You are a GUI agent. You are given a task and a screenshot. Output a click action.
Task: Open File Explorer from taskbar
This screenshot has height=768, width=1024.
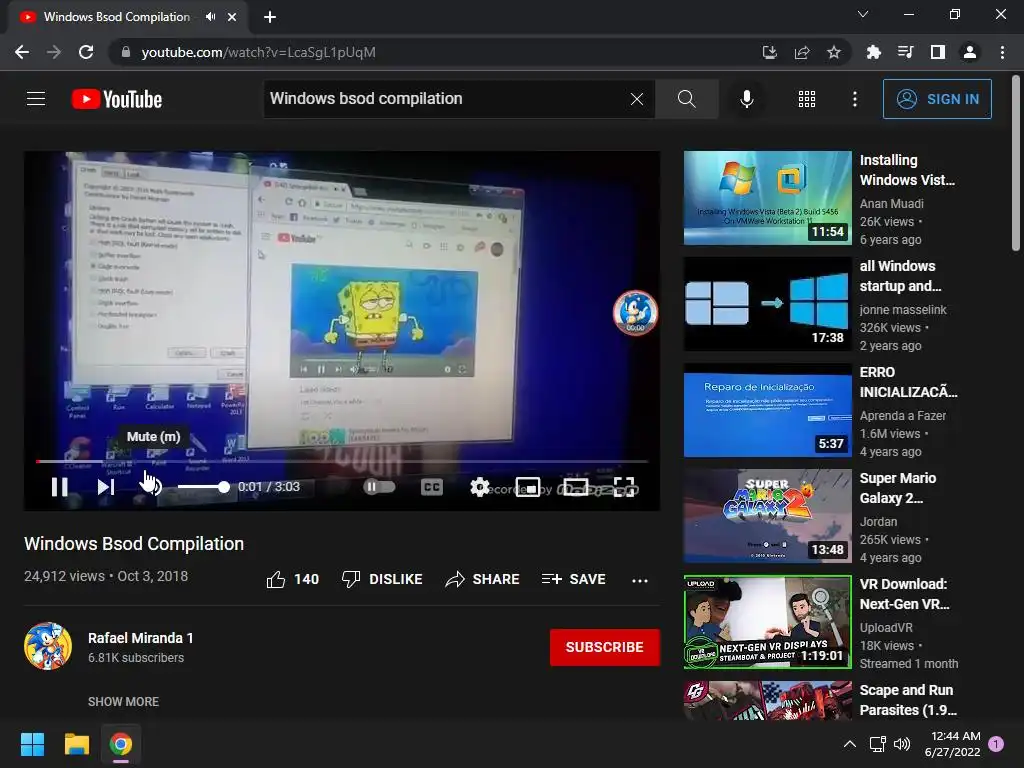tap(76, 744)
